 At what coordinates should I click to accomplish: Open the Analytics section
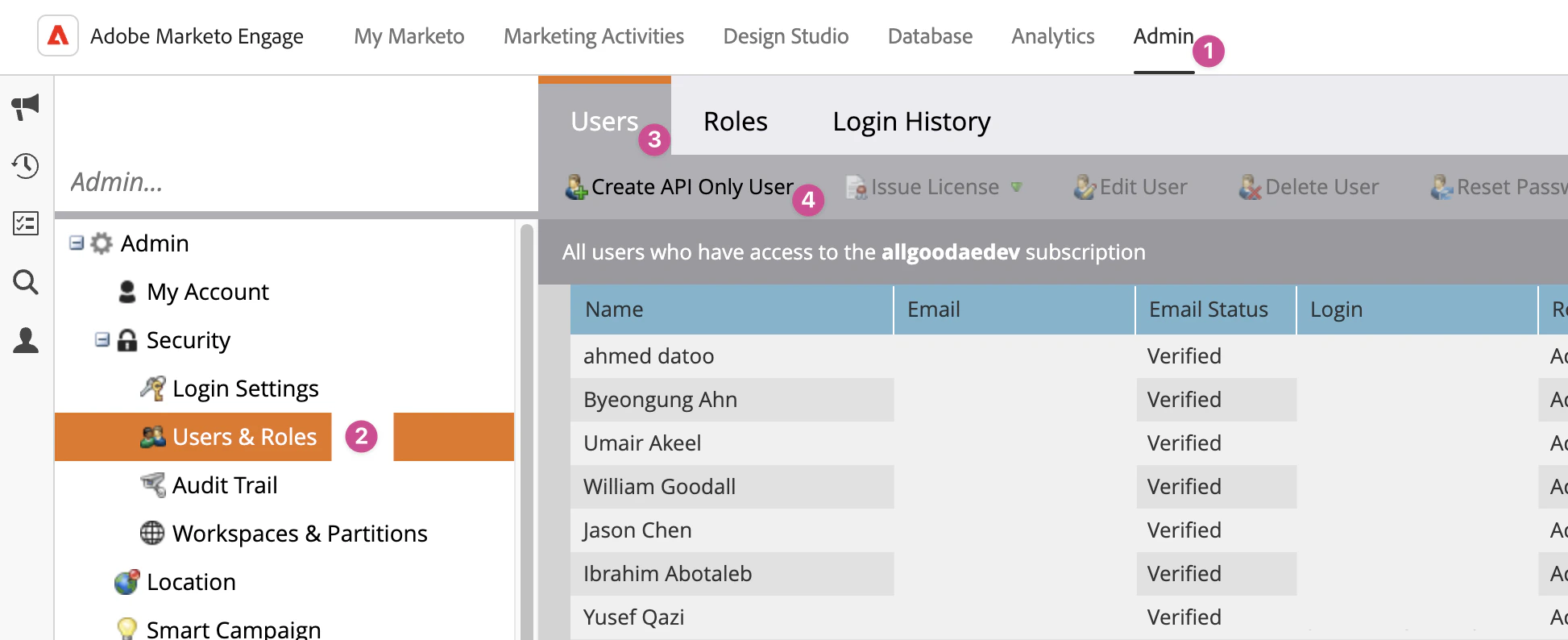click(1053, 36)
